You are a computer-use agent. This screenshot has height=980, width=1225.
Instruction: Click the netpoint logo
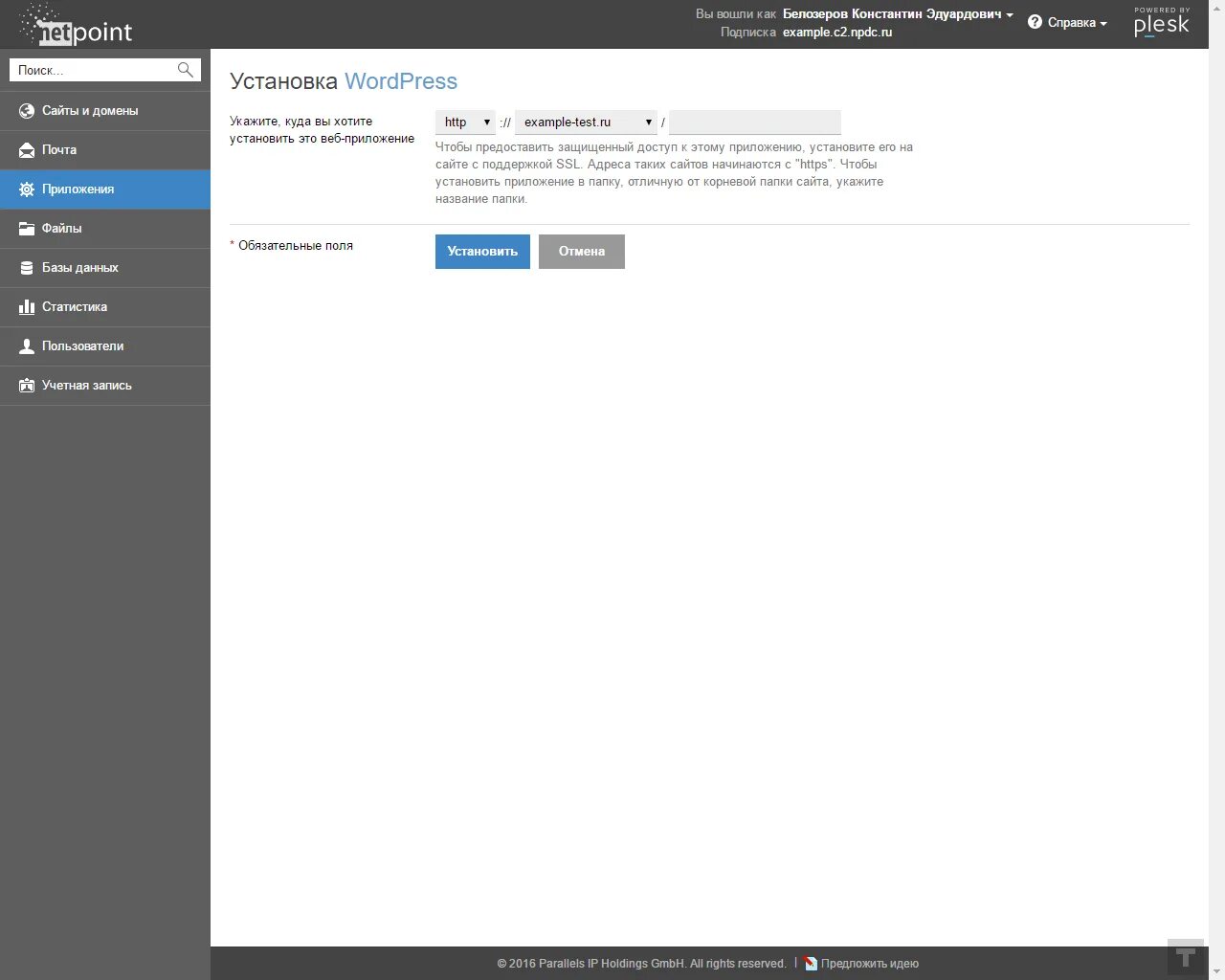pyautogui.click(x=76, y=26)
